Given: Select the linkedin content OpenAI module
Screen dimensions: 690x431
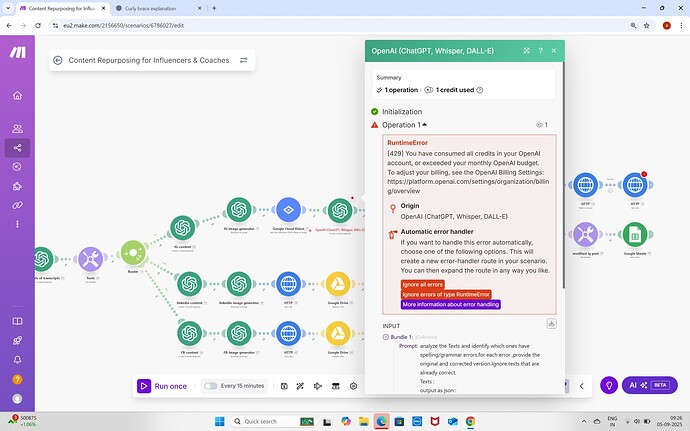Looking at the screenshot, I should pos(189,284).
